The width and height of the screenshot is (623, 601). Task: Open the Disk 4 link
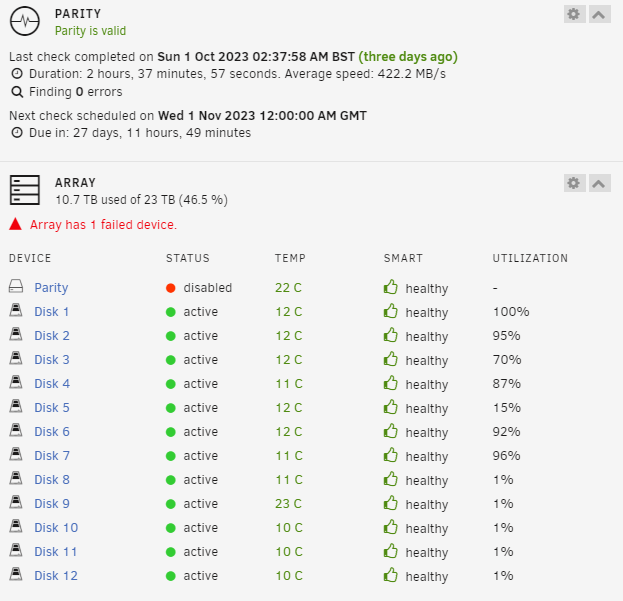tap(52, 384)
